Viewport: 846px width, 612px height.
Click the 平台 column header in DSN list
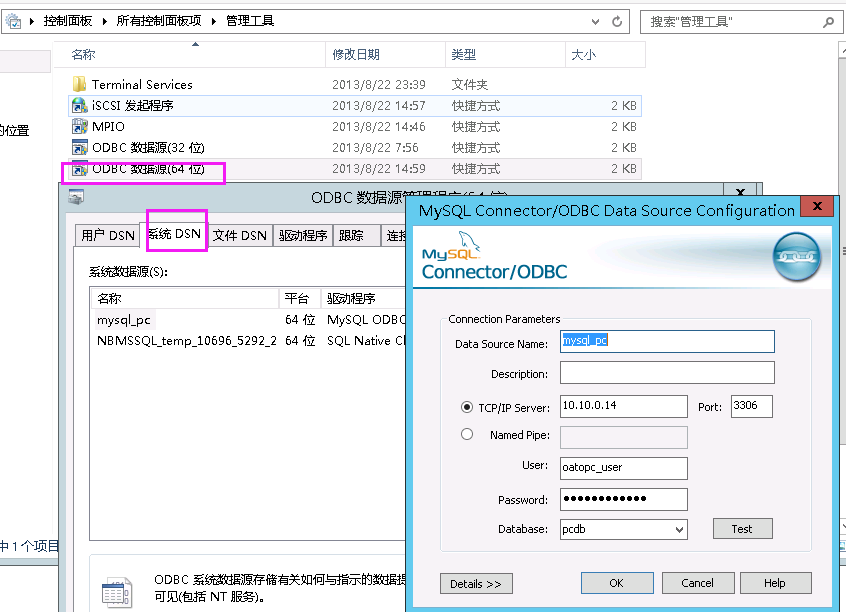(x=300, y=298)
